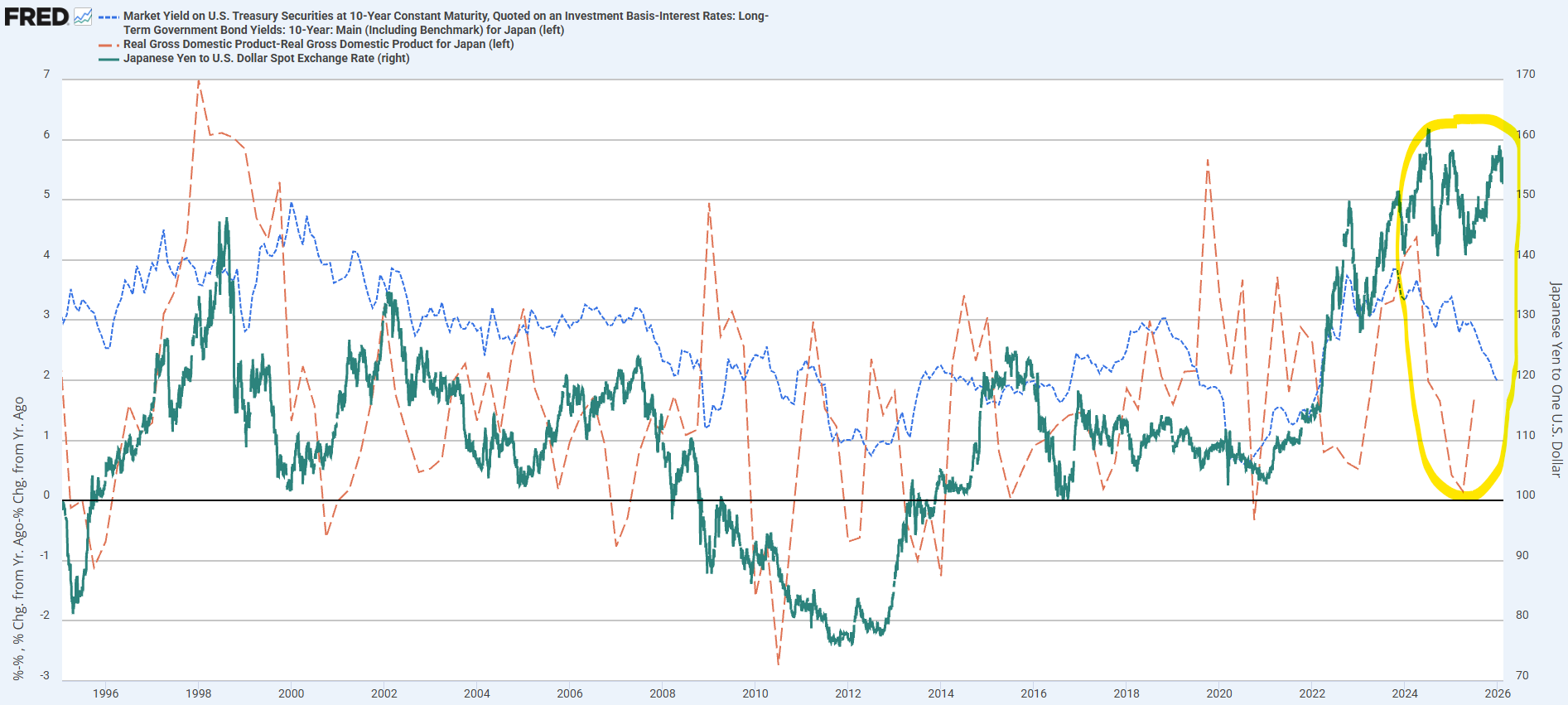The image size is (1568, 705).
Task: Click the red dashed legend line marker
Action: pos(109,45)
